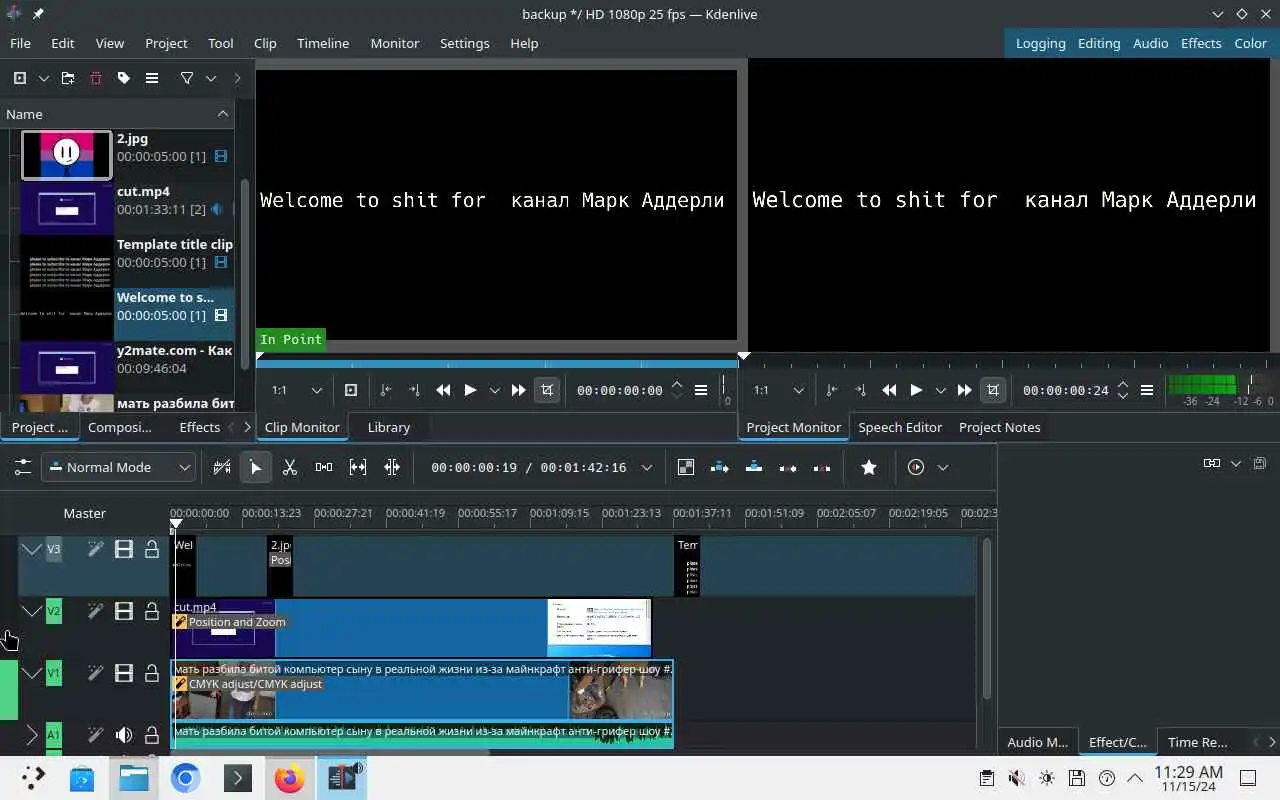Click the lift timeline zone icon

point(822,467)
